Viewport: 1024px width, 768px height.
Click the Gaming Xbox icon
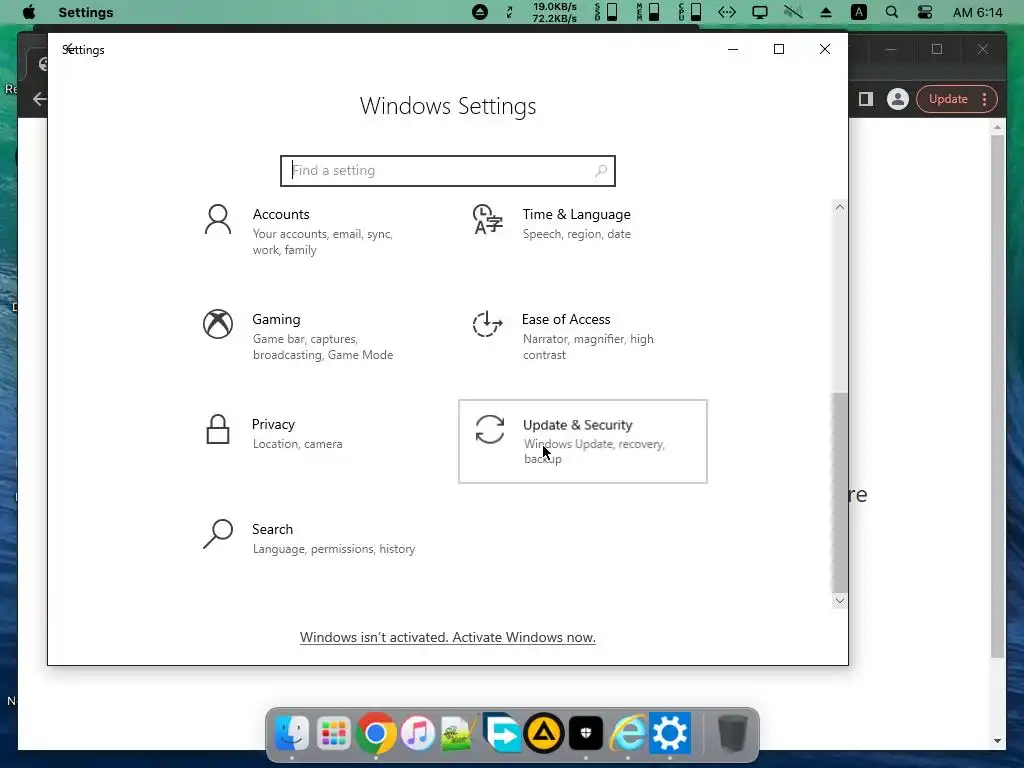coord(218,324)
